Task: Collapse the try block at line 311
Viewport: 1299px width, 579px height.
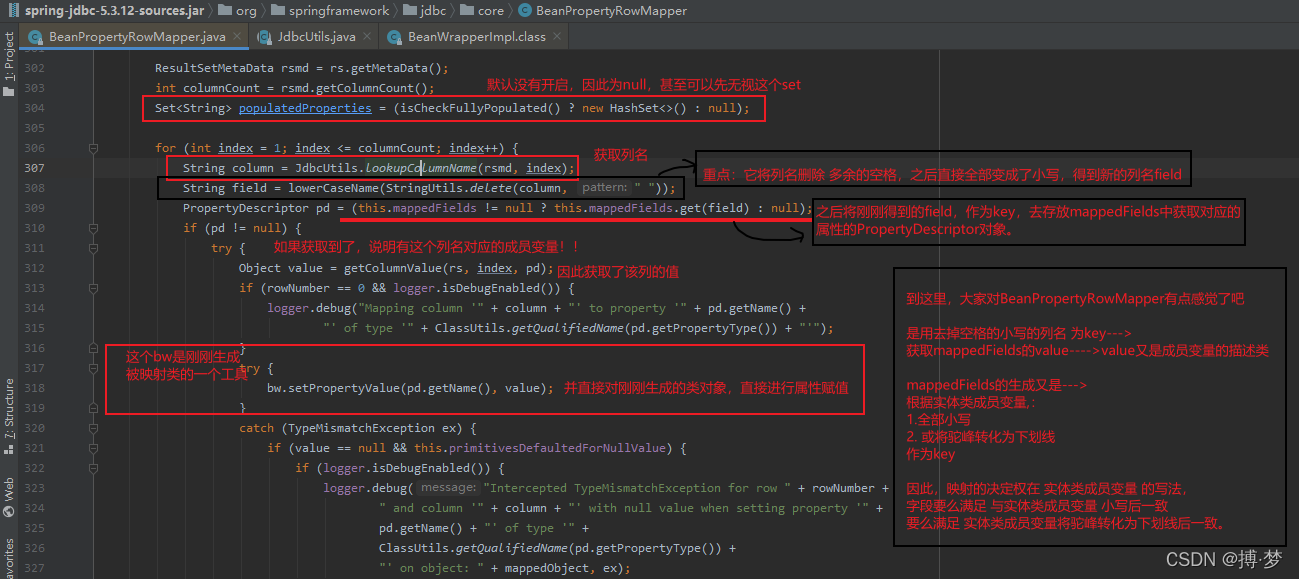Action: point(94,248)
